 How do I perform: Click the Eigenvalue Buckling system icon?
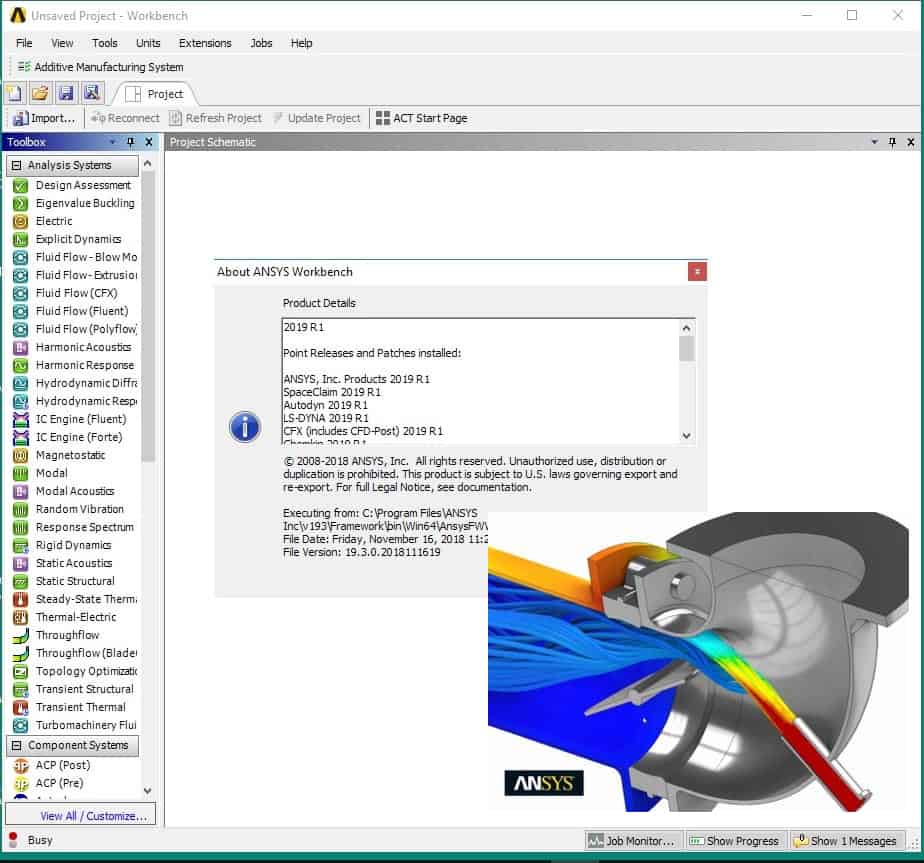[21, 203]
